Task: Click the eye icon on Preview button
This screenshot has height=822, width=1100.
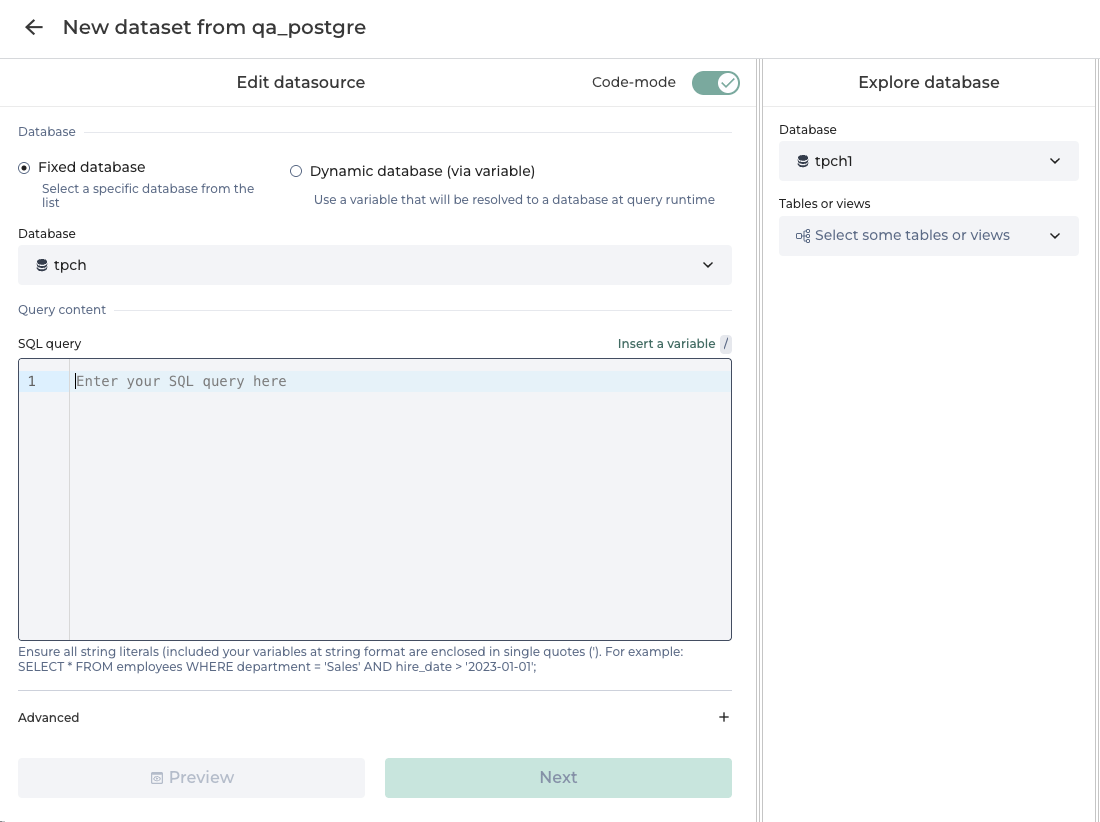Action: coord(157,778)
